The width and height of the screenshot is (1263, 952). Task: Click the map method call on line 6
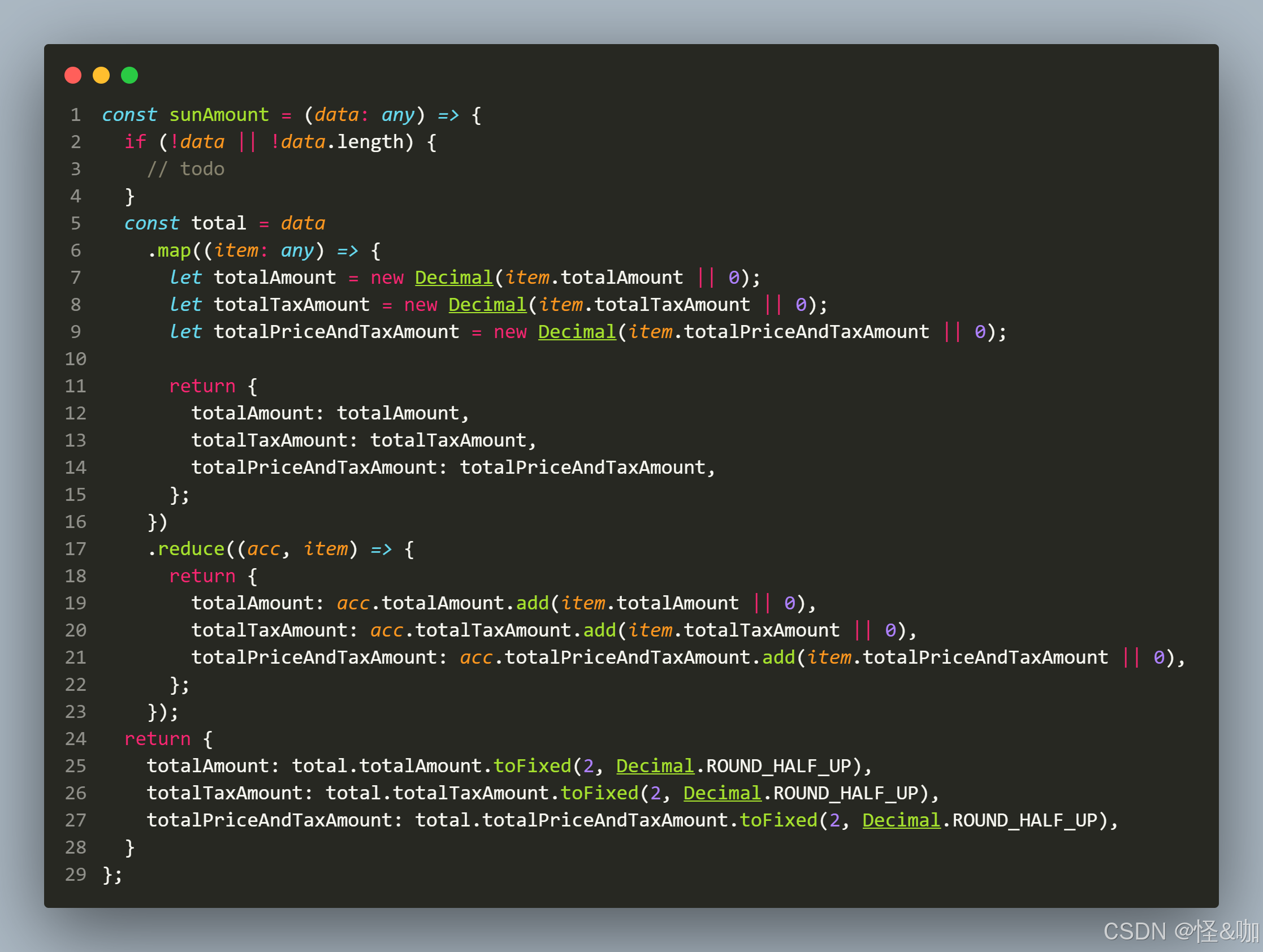173,250
